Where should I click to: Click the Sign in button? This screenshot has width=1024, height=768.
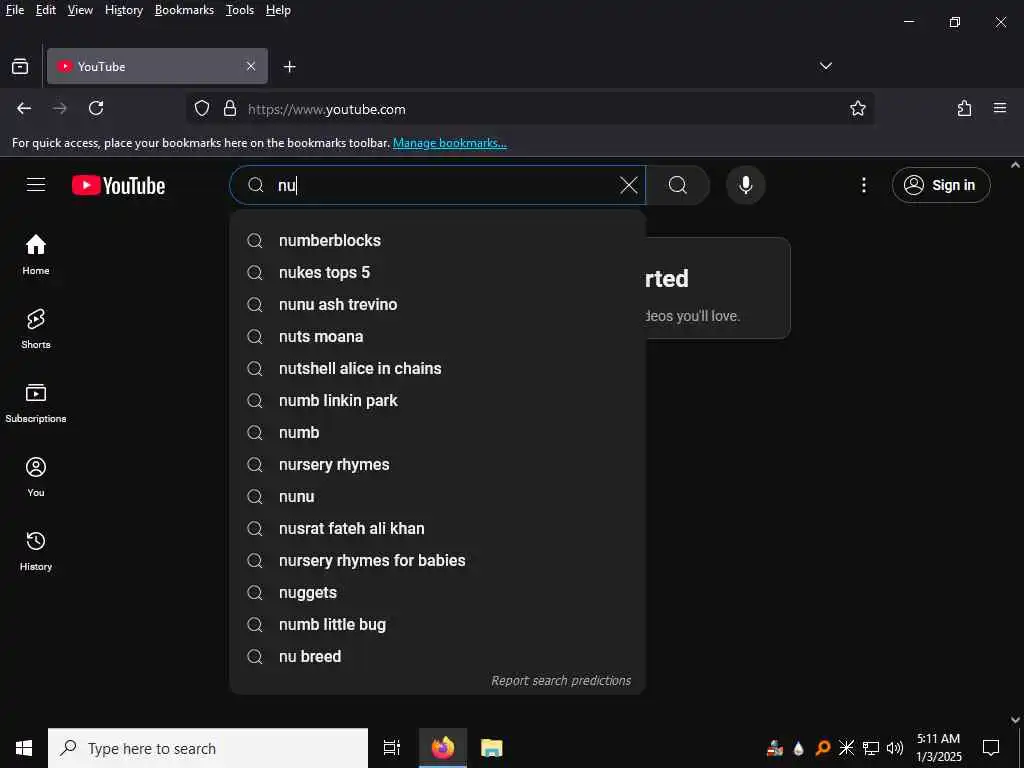941,185
